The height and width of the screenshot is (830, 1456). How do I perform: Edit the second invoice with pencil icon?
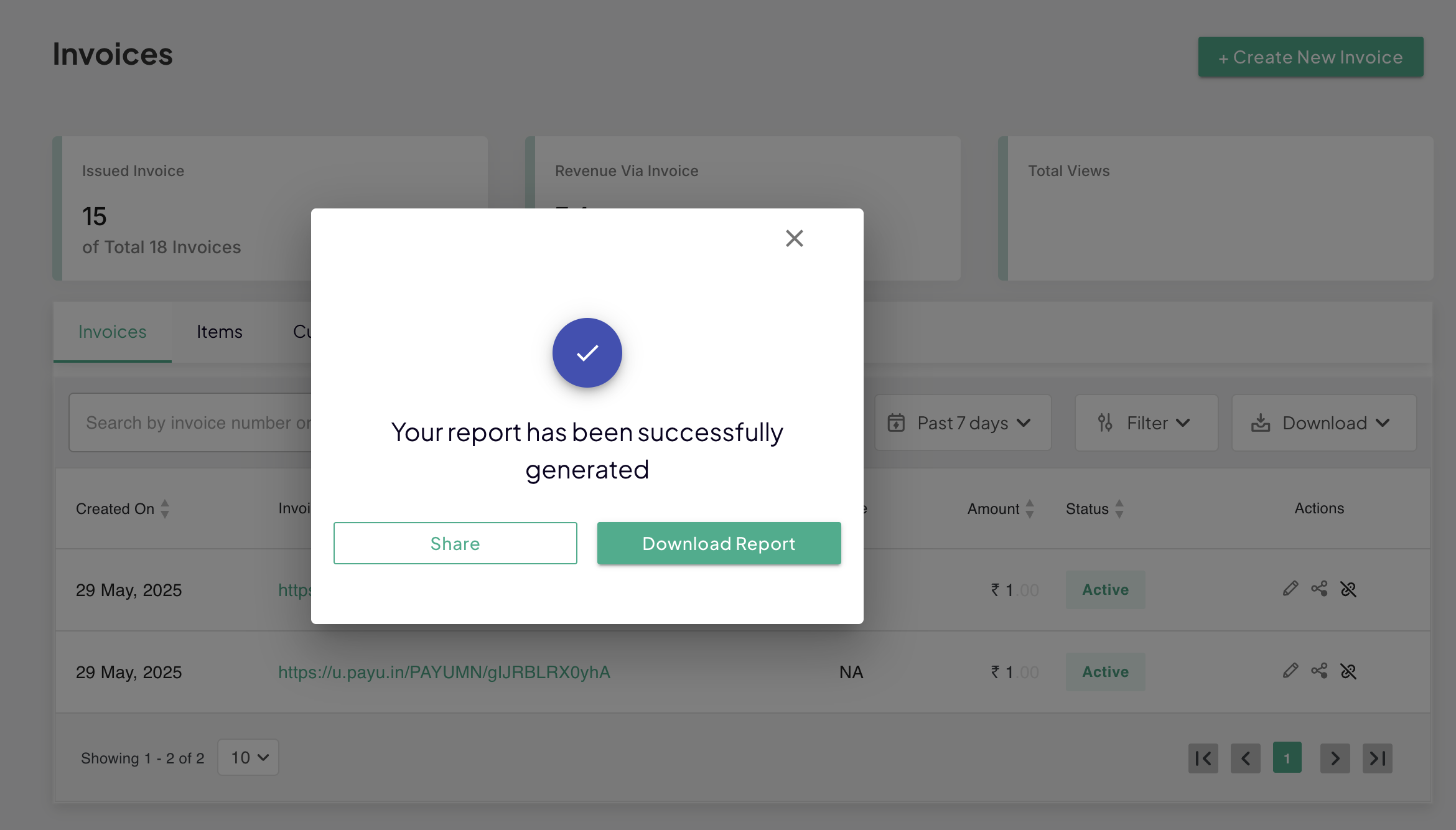point(1290,671)
